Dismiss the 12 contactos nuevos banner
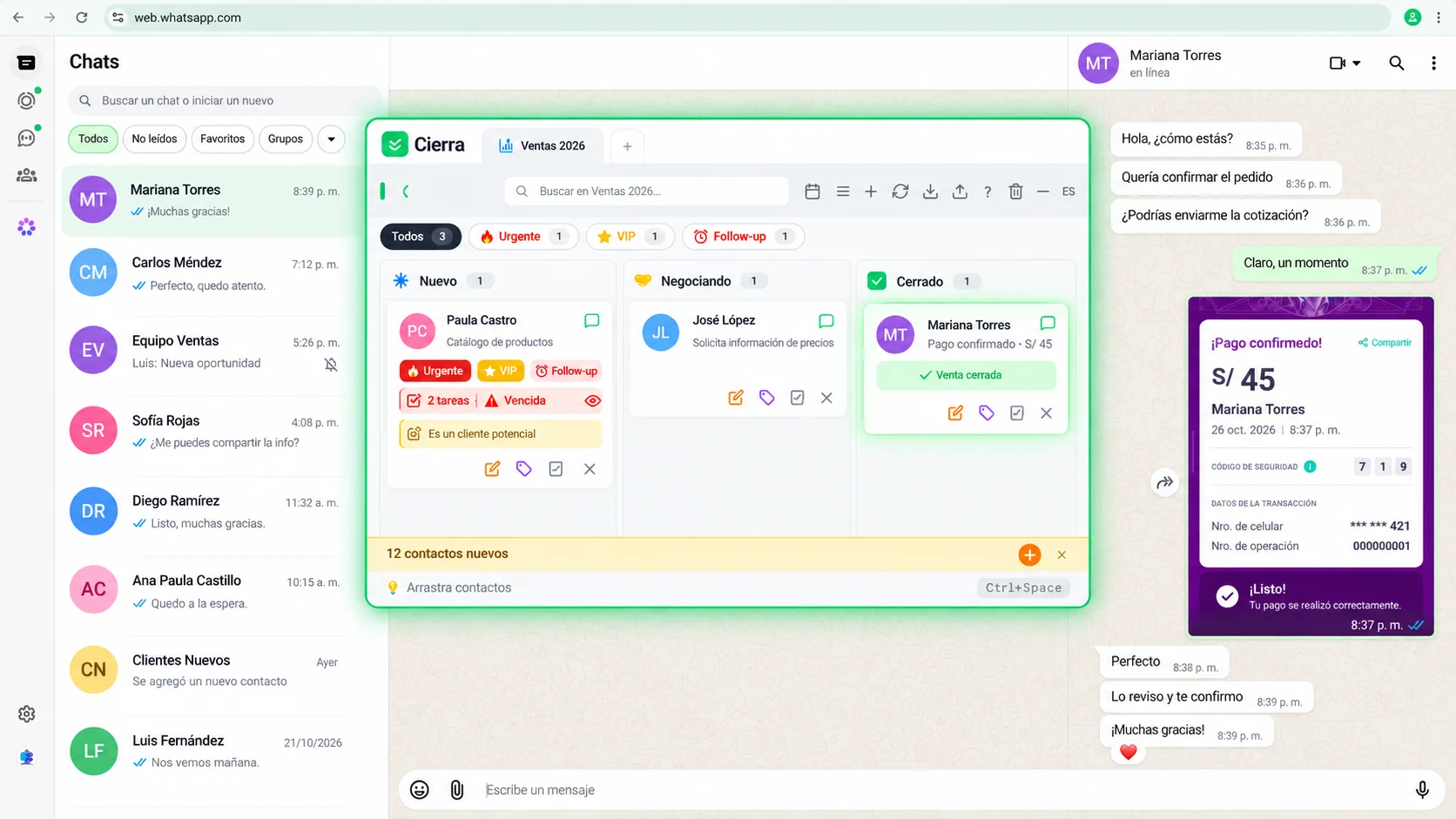Image resolution: width=1456 pixels, height=819 pixels. (x=1062, y=554)
